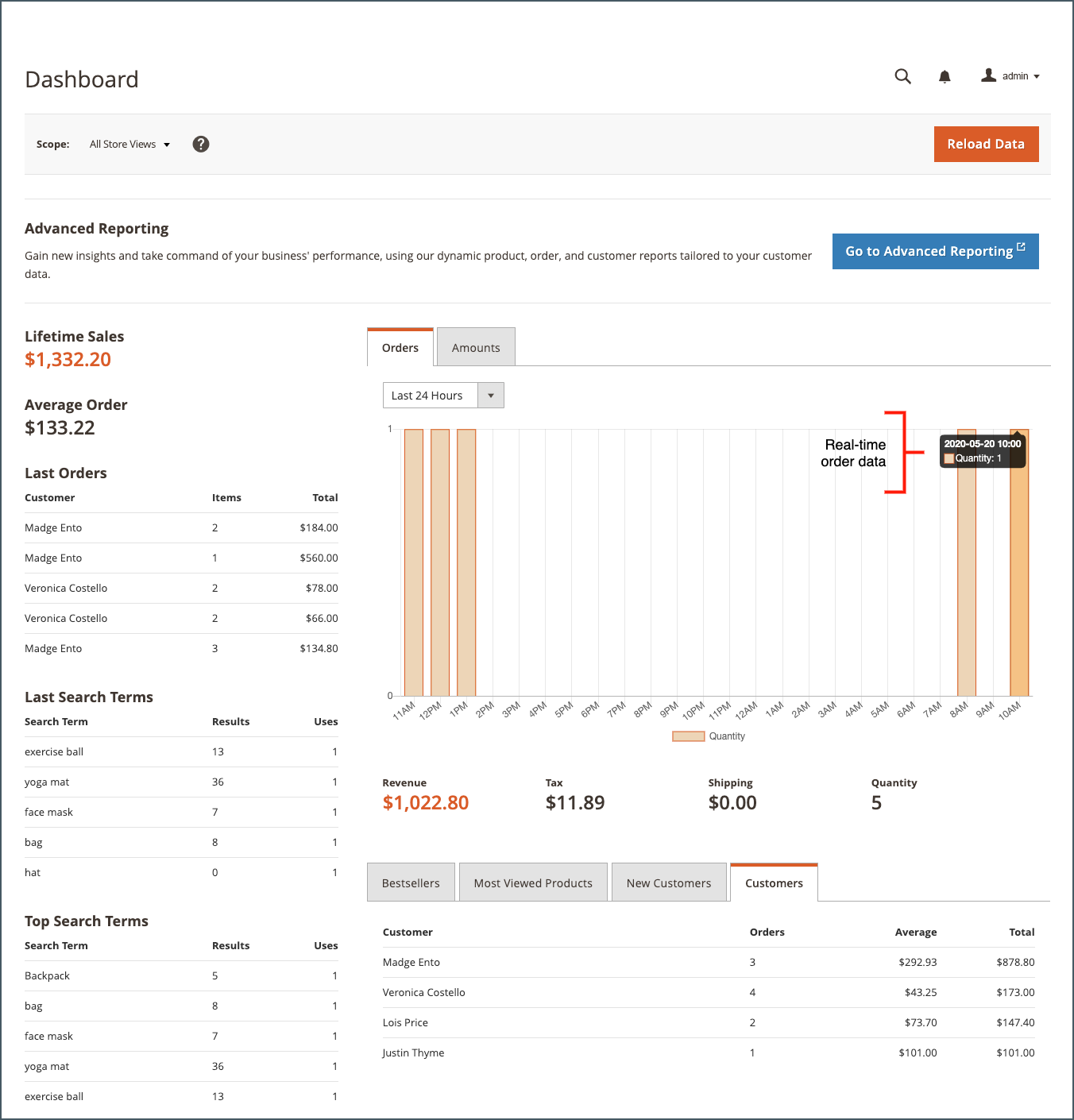Click the Tax value $11.89
Screen dimensions: 1074x1120
point(575,803)
